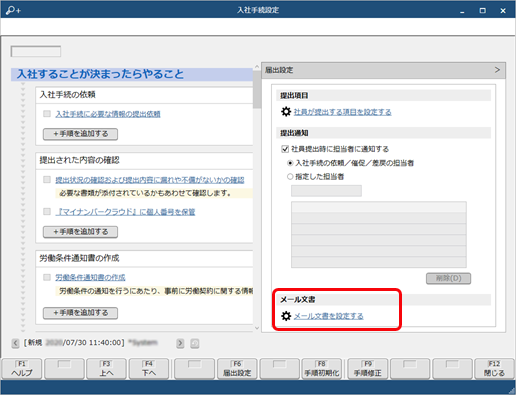Click F6 届出設定 function key
This screenshot has height=395, width=516.
(237, 369)
